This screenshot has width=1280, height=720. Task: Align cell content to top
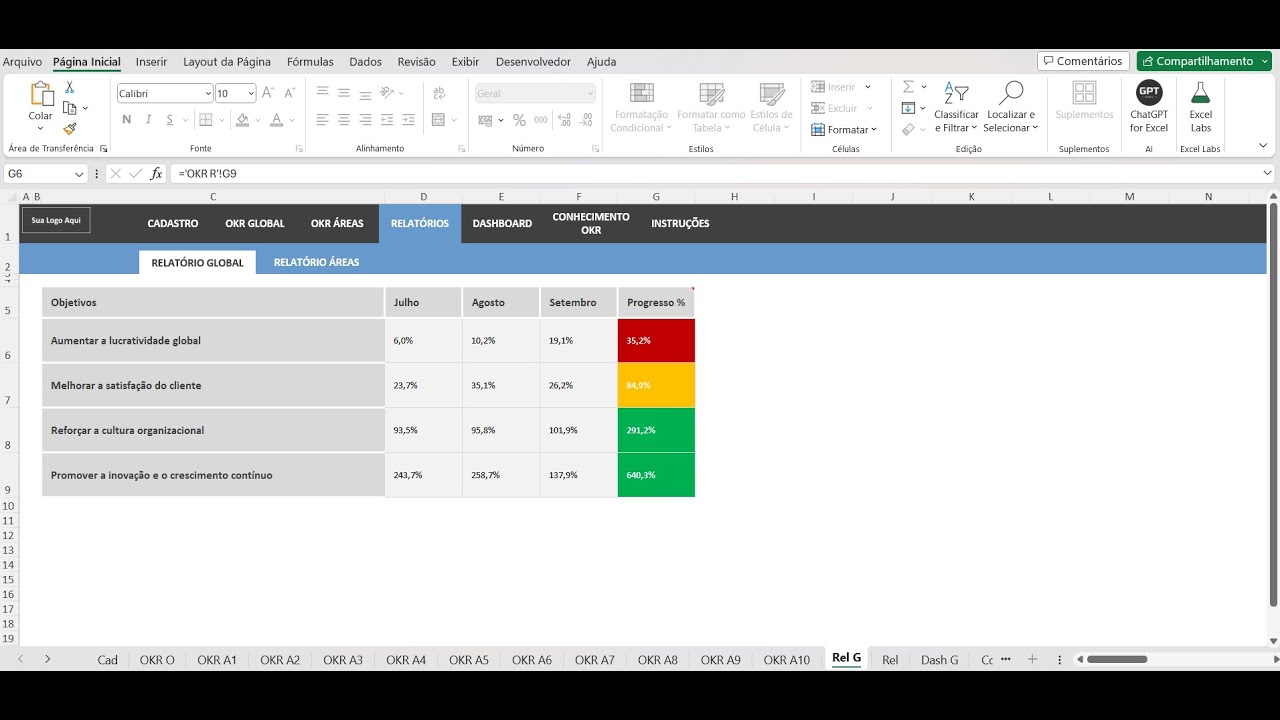click(322, 92)
